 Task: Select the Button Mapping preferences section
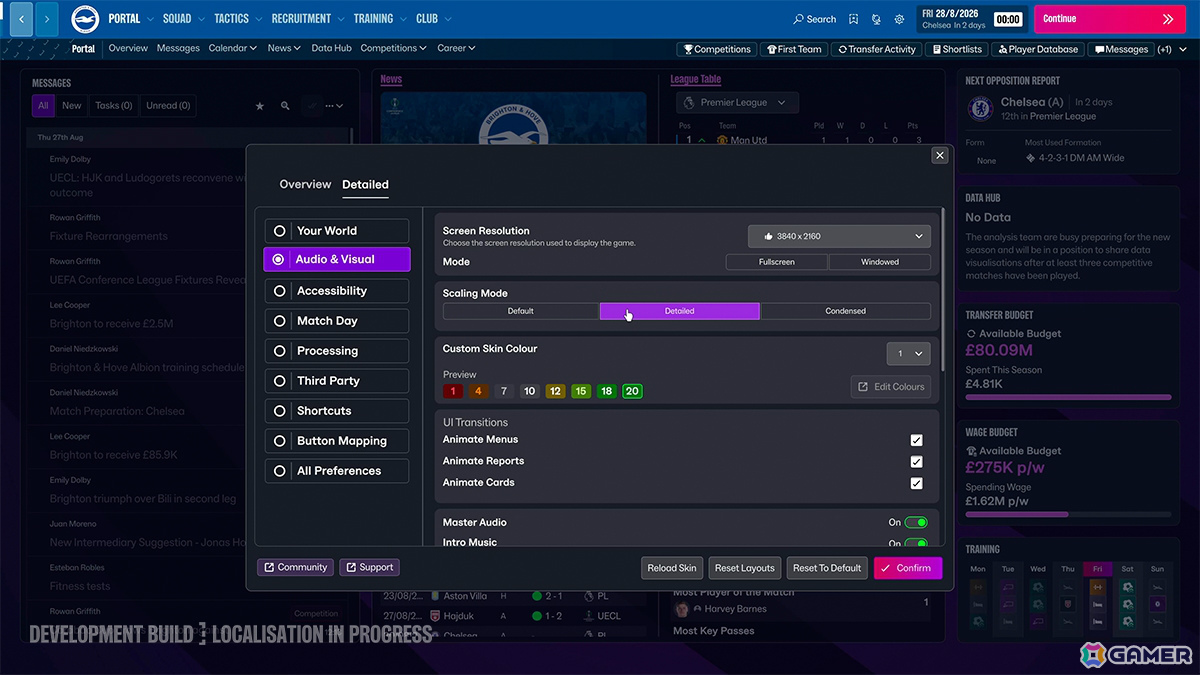[336, 441]
